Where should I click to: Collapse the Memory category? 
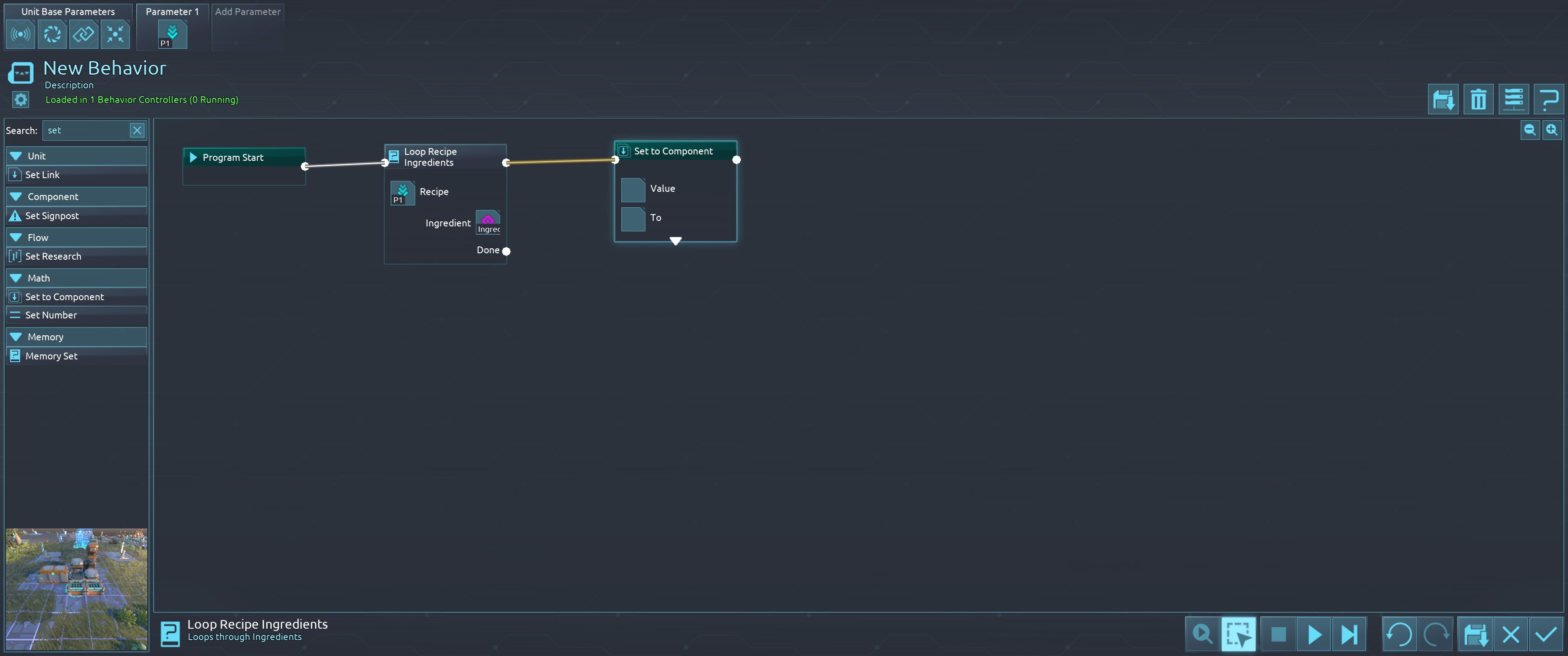point(16,337)
